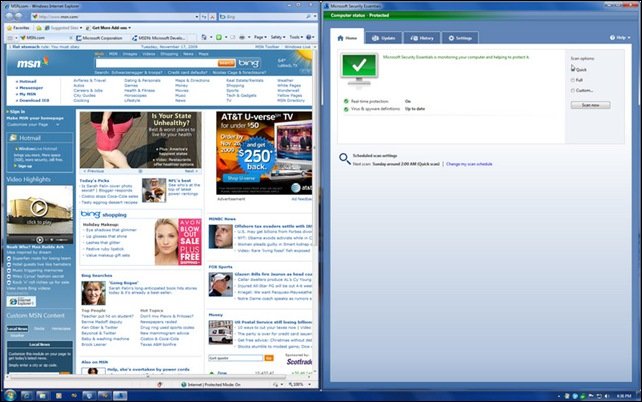This screenshot has width=642, height=402.
Task: Start the scan with Scan now
Action: click(590, 105)
